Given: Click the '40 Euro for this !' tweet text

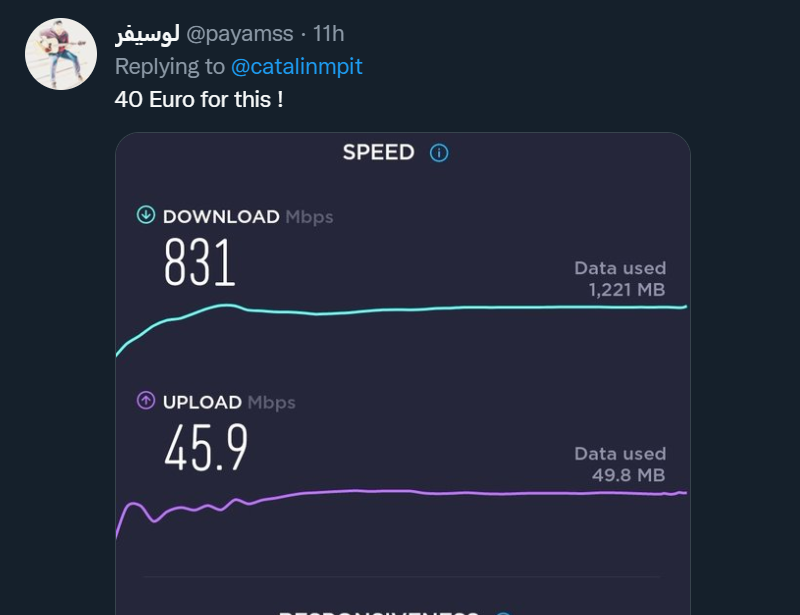Looking at the screenshot, I should coord(199,100).
